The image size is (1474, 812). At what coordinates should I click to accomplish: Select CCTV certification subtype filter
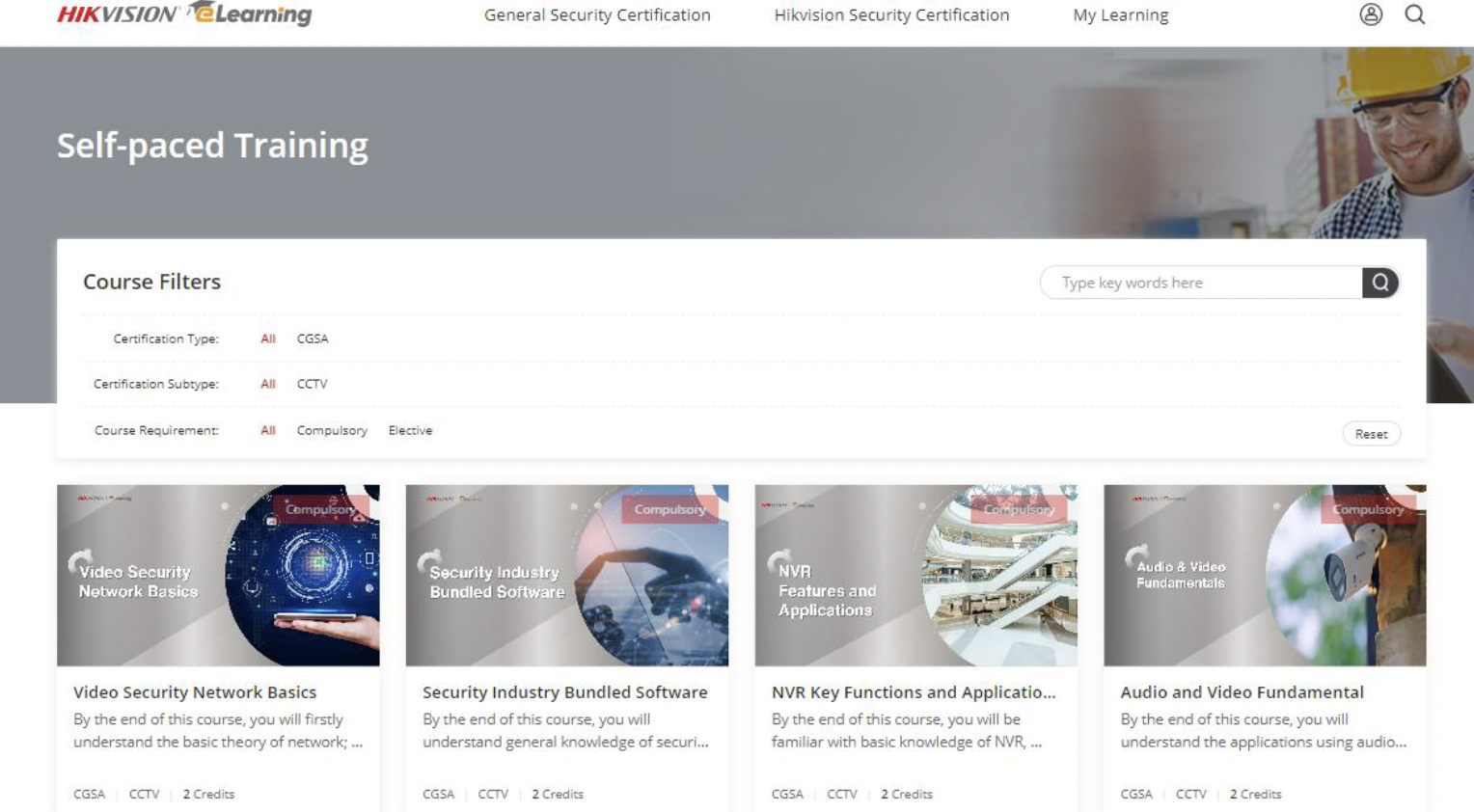tap(312, 384)
